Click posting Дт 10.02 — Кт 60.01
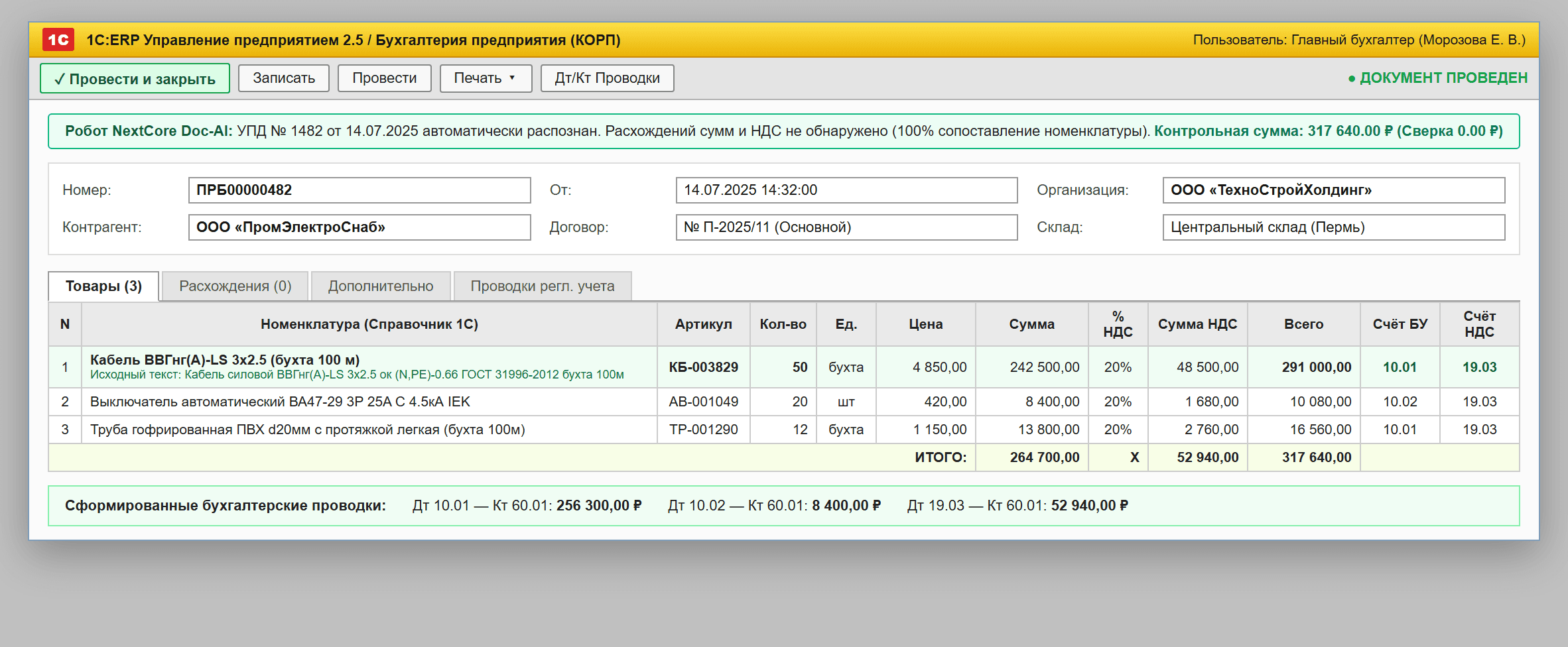This screenshot has height=647, width=1568. (x=774, y=506)
